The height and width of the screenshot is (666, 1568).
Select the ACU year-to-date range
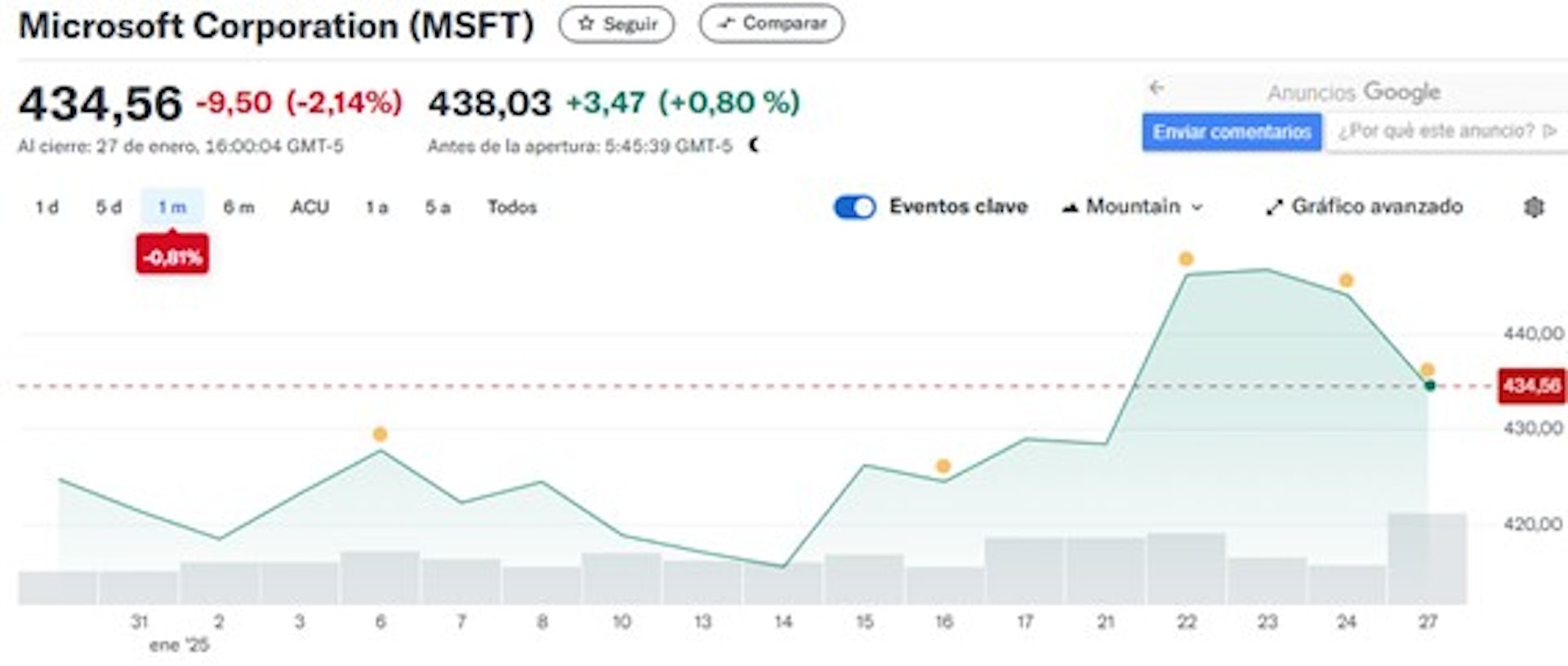click(310, 207)
